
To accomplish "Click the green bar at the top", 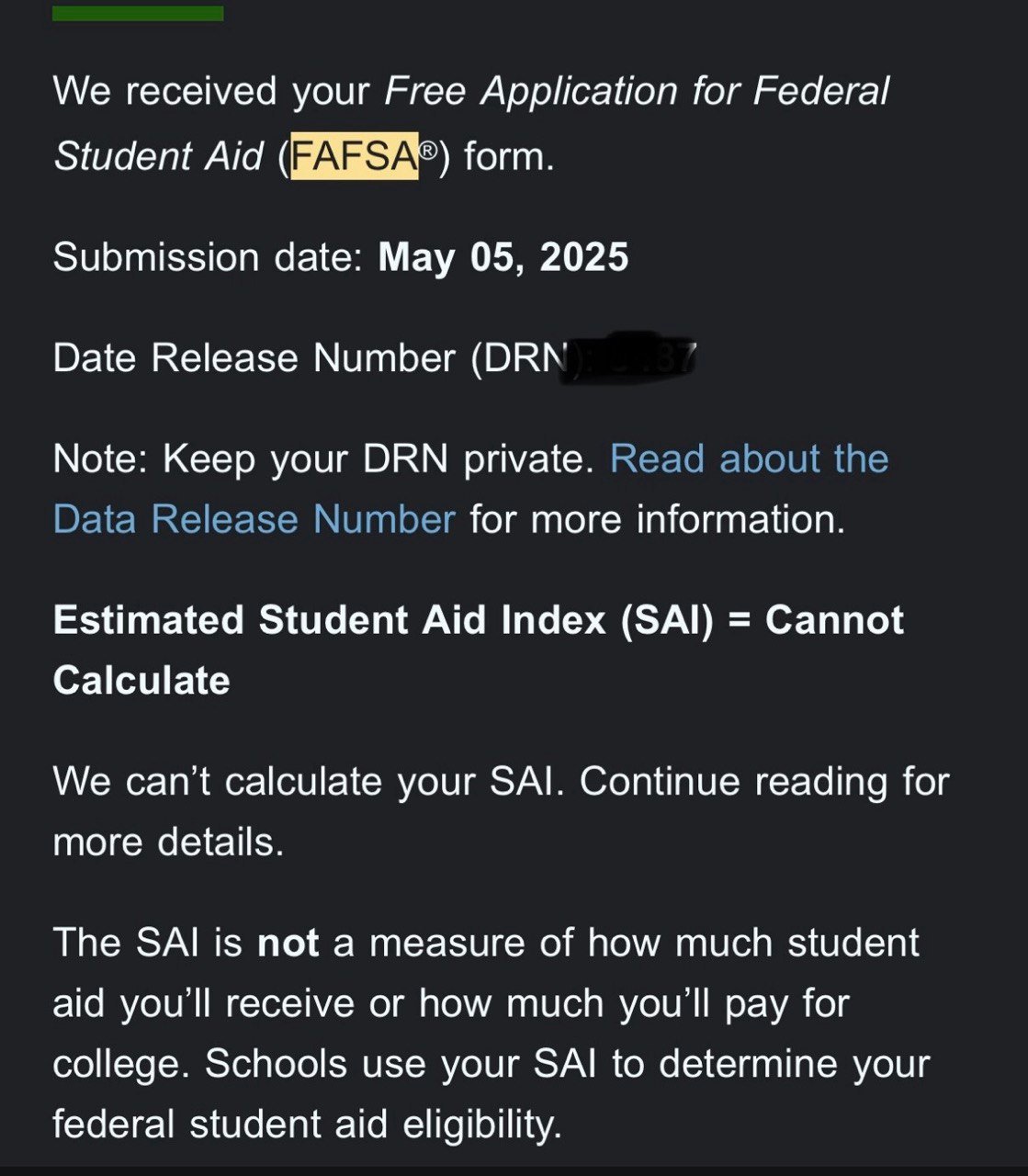I will (138, 13).
